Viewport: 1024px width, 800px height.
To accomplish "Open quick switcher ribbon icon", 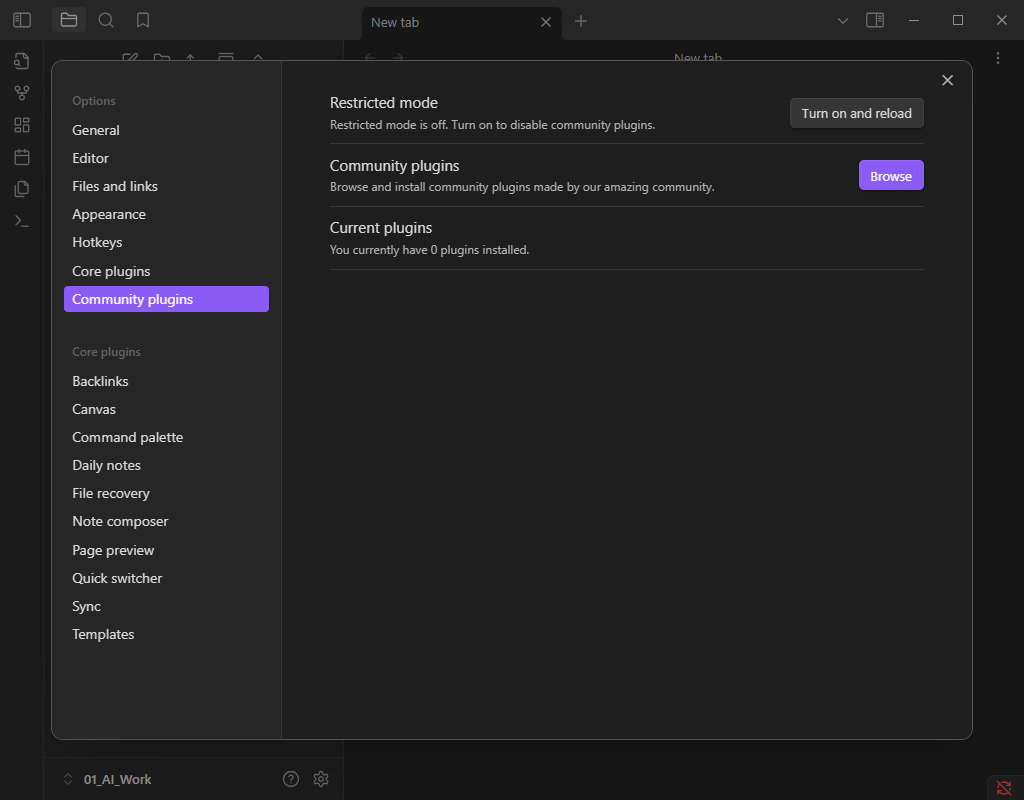I will [22, 61].
